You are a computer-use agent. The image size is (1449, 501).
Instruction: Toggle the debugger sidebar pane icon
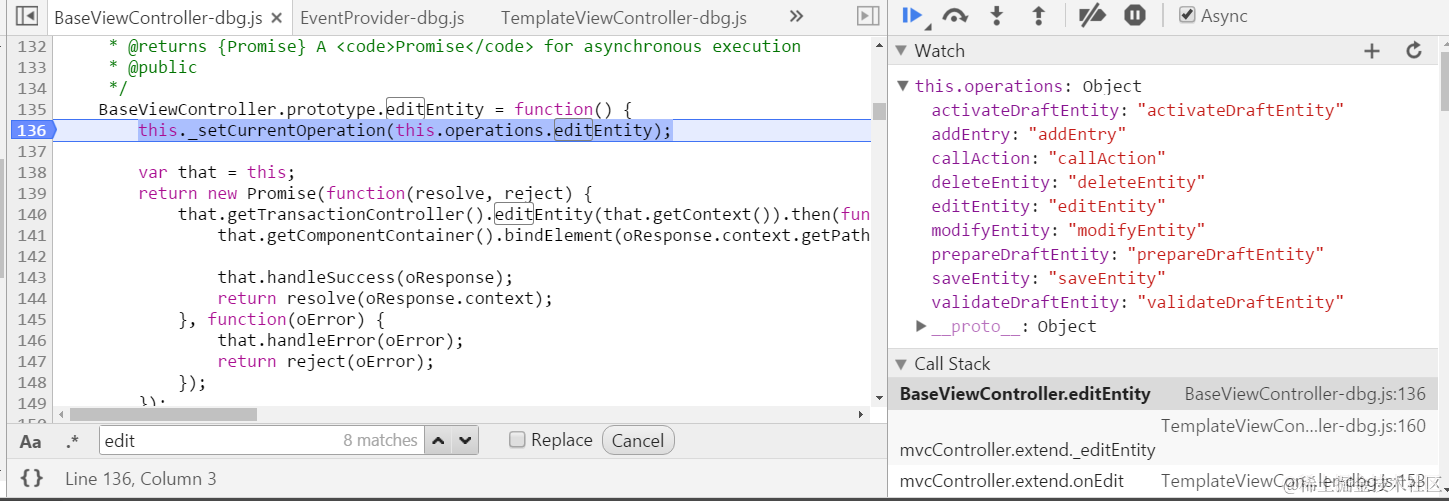coord(868,16)
